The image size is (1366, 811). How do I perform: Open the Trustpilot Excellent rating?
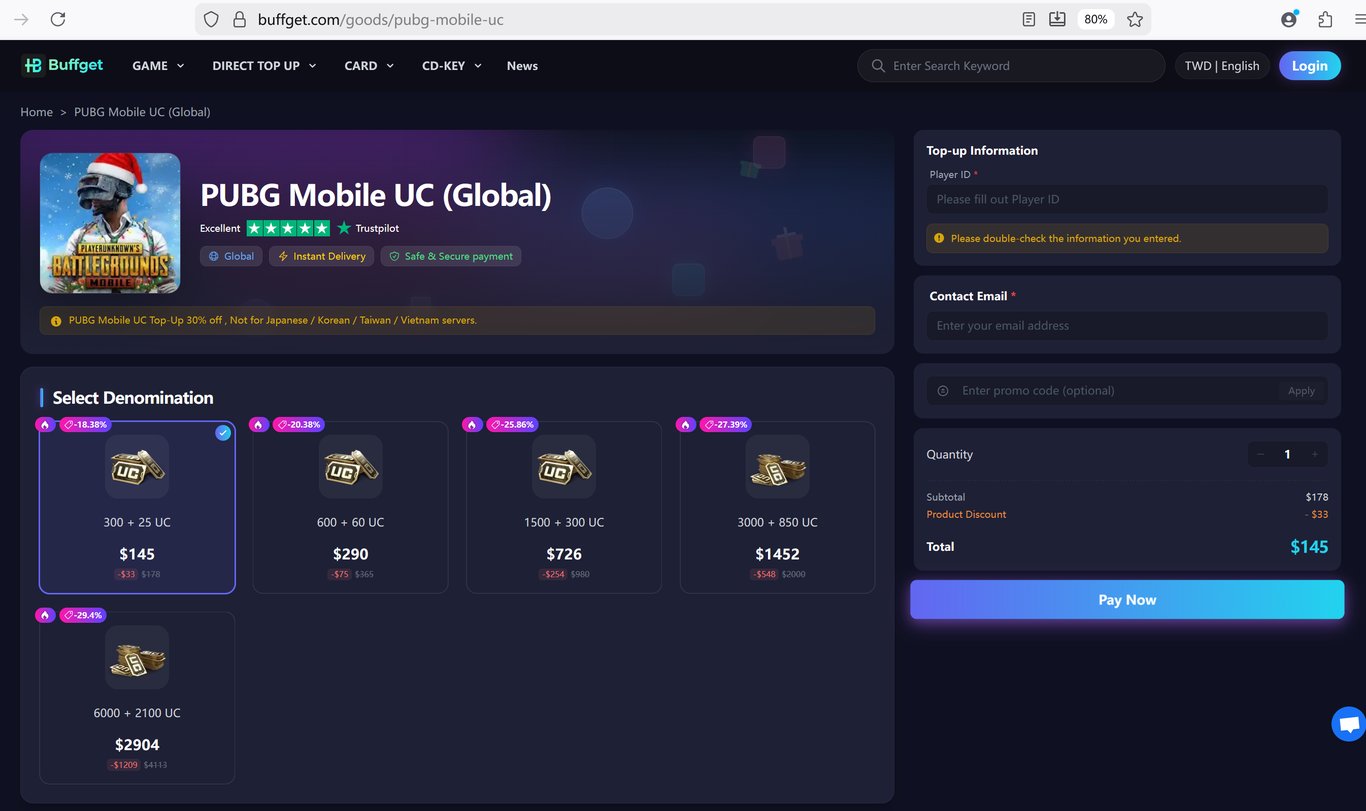[x=299, y=228]
